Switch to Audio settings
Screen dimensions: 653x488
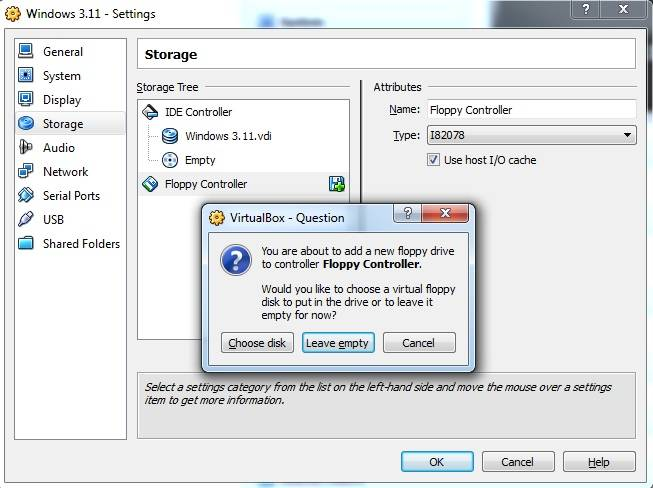pyautogui.click(x=58, y=148)
